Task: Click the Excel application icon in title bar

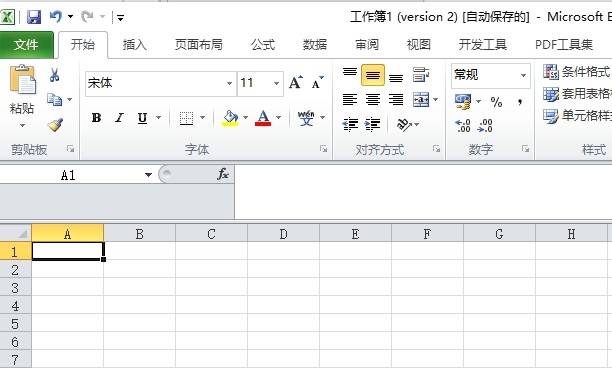Action: tap(7, 17)
